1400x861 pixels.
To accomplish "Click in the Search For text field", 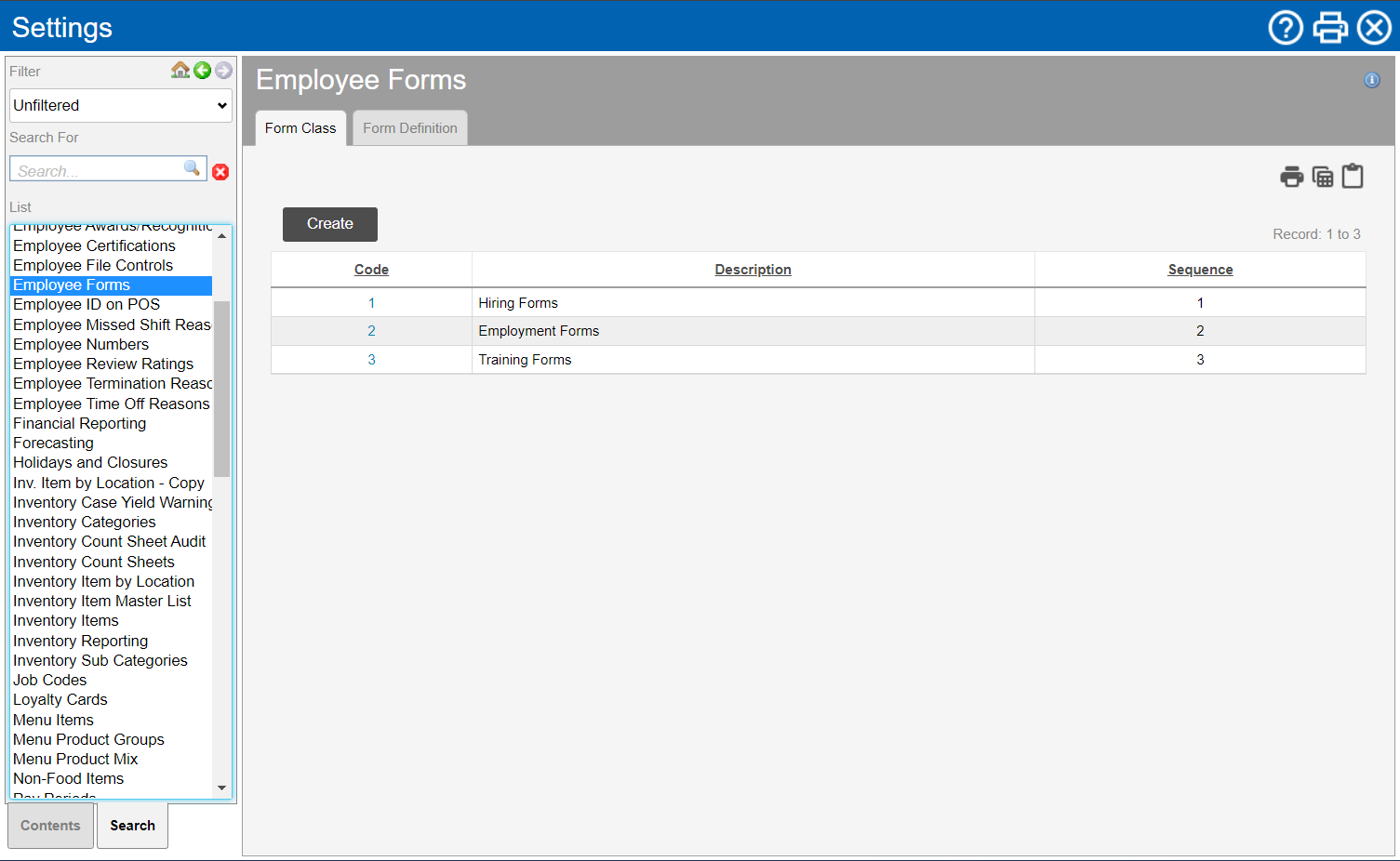I will [98, 171].
